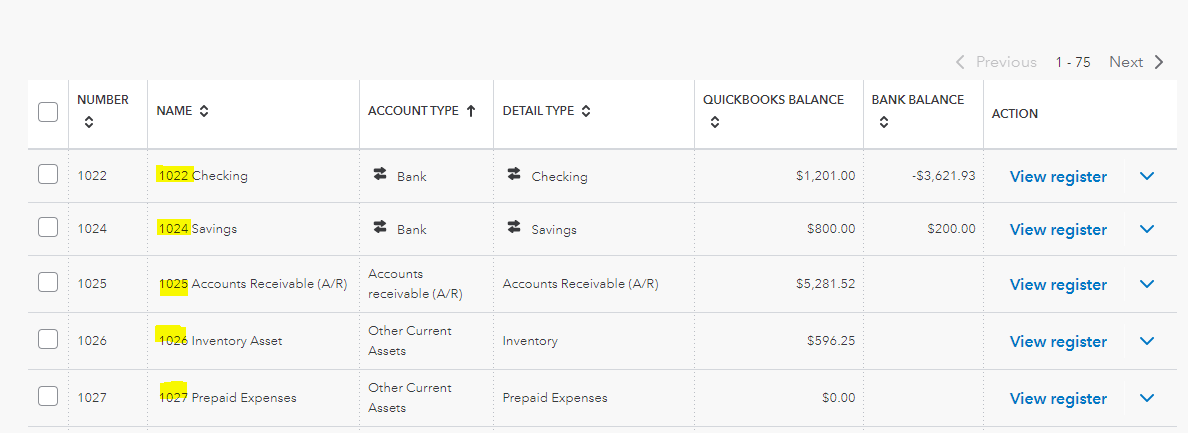The width and height of the screenshot is (1188, 433).
Task: Click the Number column sort arrows
Action: (88, 122)
